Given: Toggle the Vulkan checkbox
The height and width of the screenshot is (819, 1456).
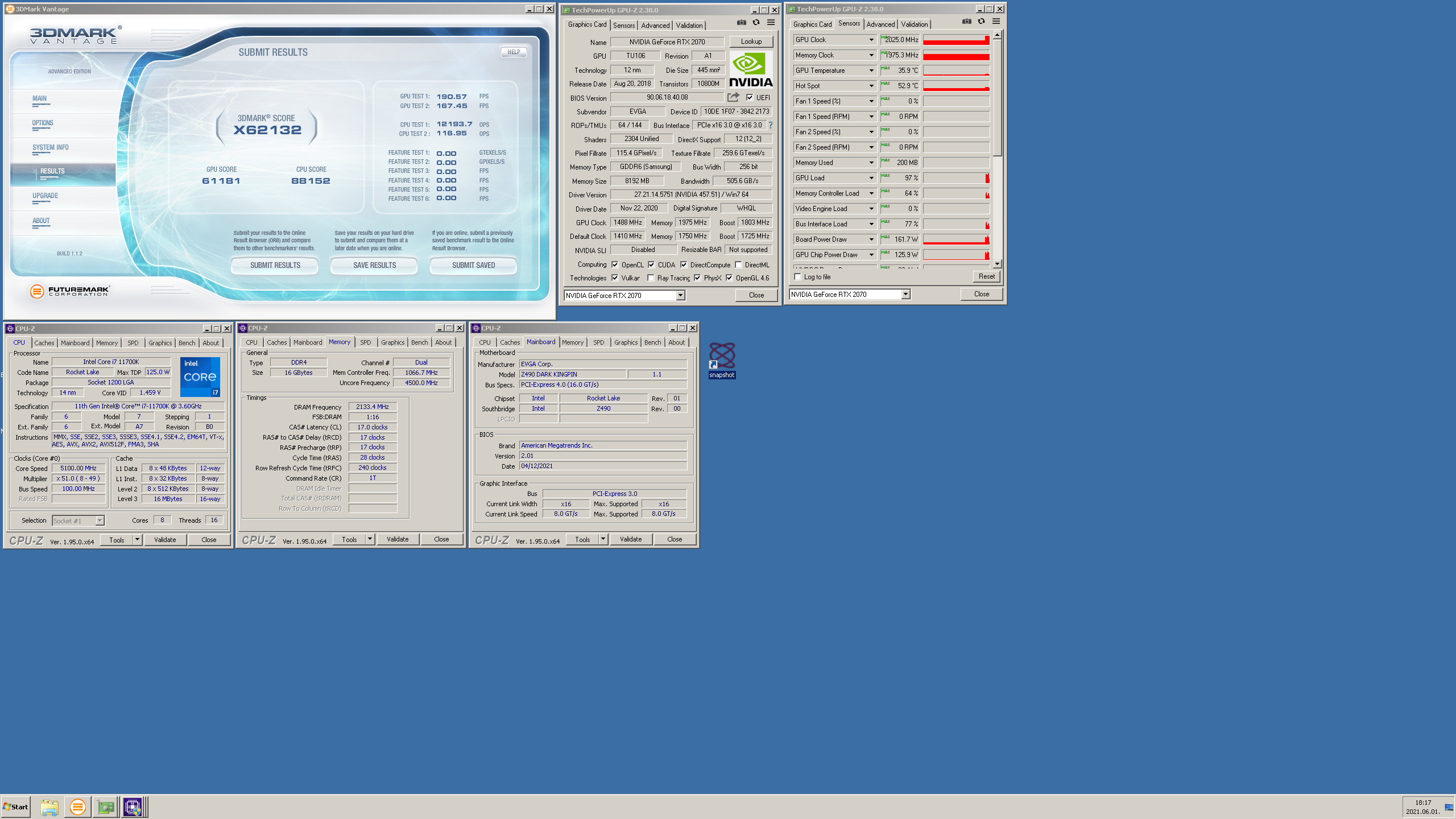Looking at the screenshot, I should pos(615,278).
